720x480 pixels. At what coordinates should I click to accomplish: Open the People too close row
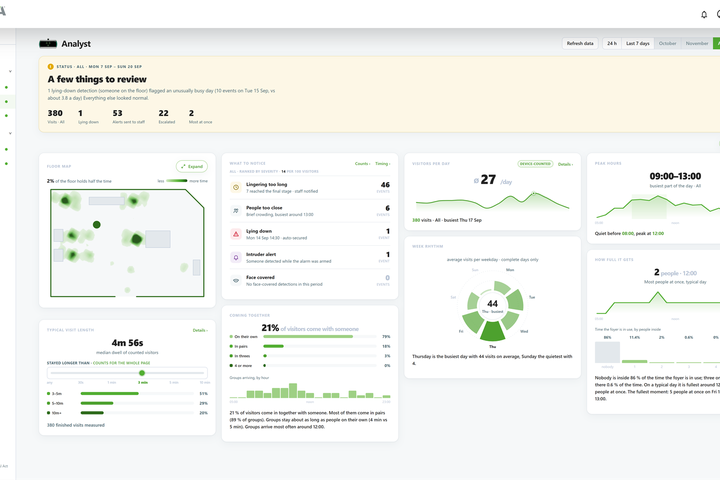tap(310, 211)
